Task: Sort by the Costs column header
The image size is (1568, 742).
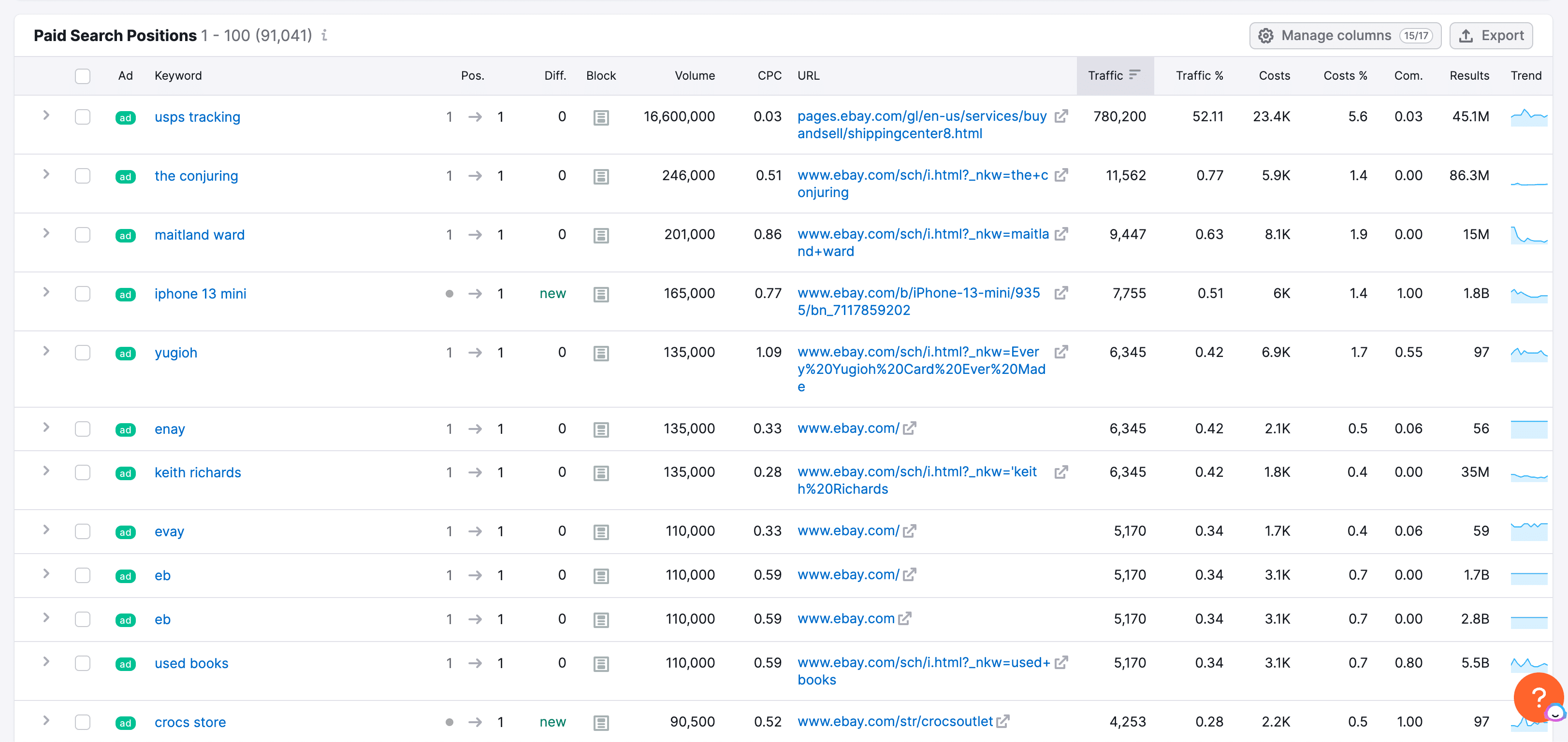Action: tap(1274, 75)
